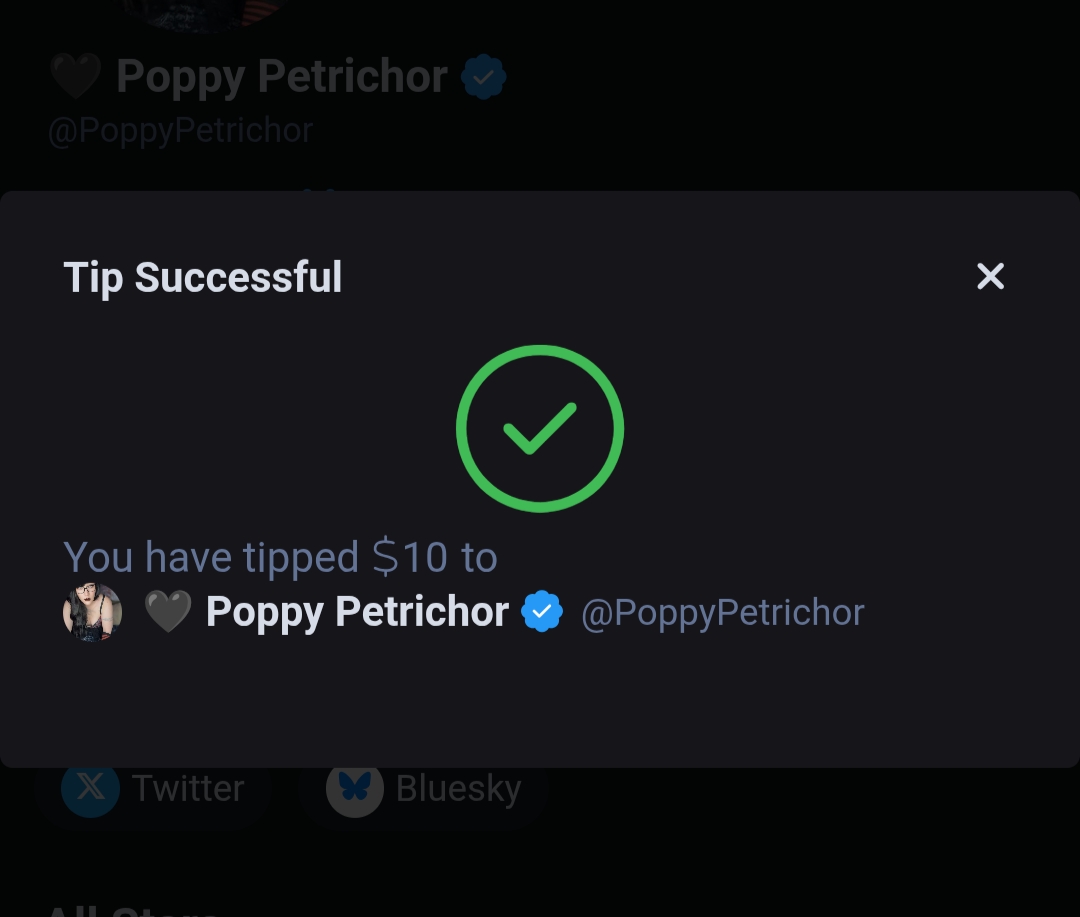This screenshot has width=1080, height=917.
Task: Click the partially visible All Stars heading
Action: (x=132, y=909)
